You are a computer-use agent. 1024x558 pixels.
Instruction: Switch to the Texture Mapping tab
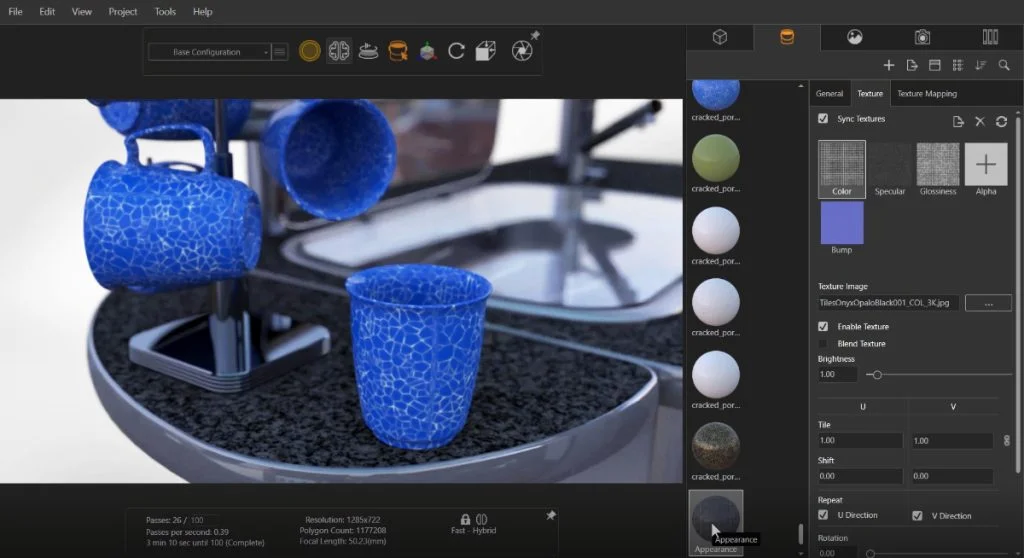pos(926,94)
